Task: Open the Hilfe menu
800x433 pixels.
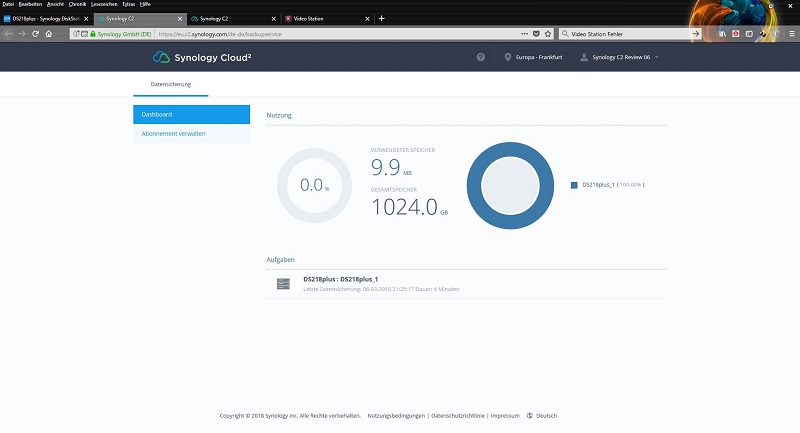Action: [145, 4]
